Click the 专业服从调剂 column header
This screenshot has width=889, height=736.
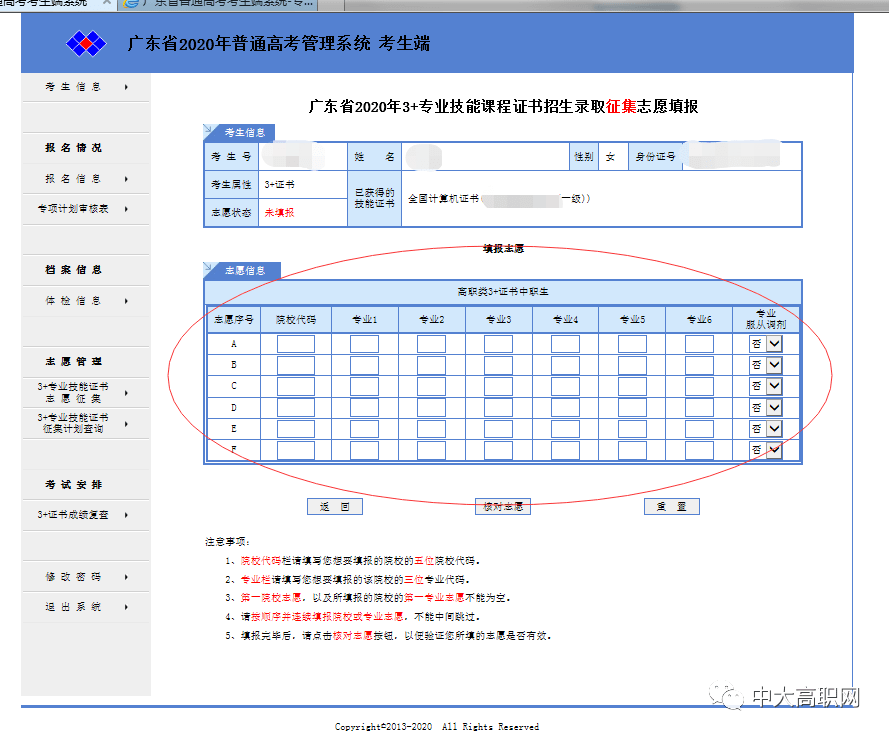(765, 319)
